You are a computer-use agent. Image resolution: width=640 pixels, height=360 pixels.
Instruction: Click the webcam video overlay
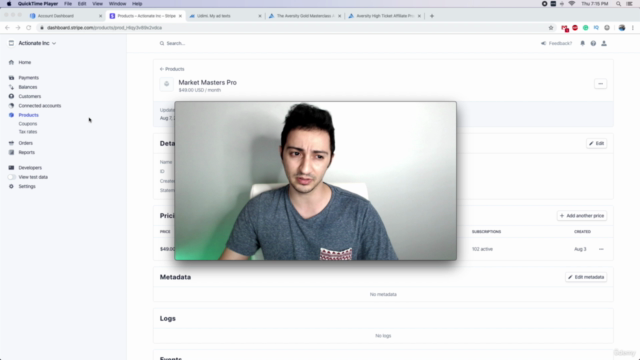316,181
